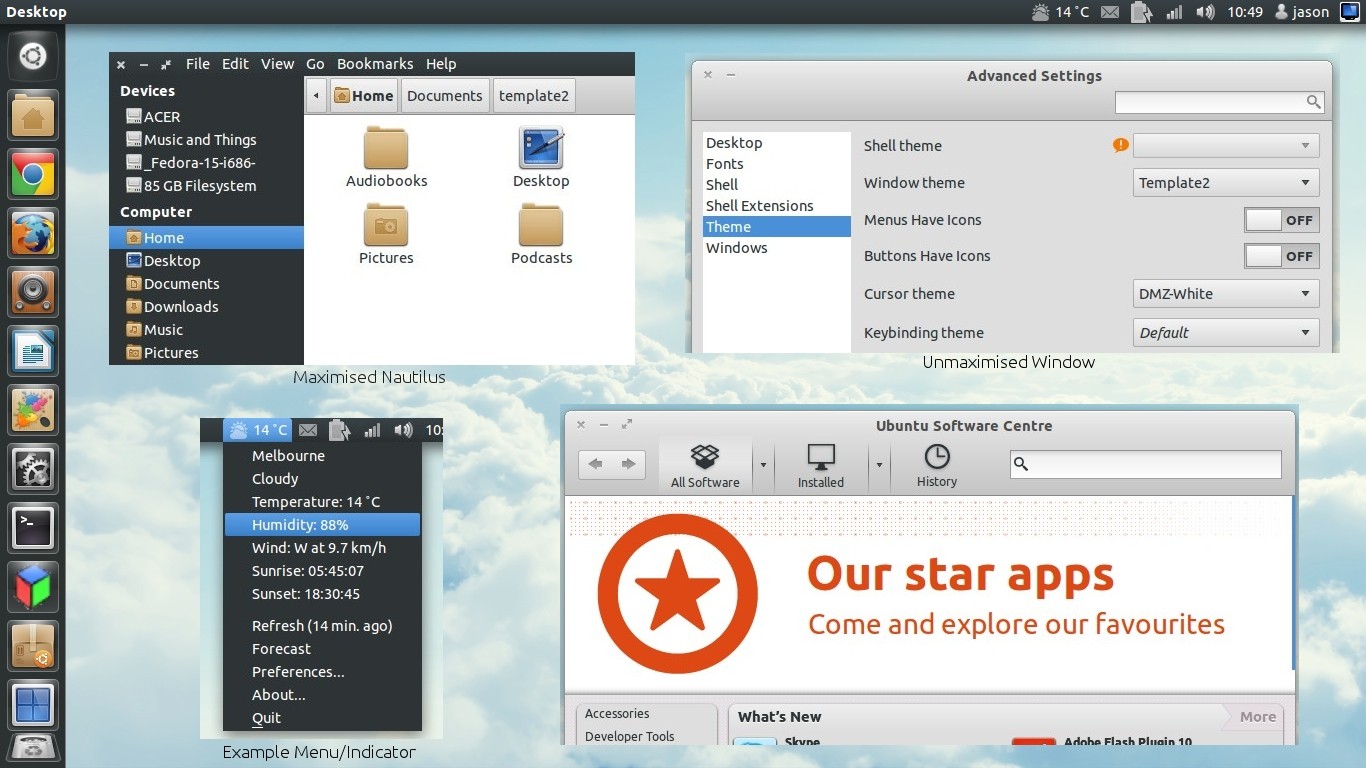Open the Cursor theme DMZ-White dropdown
1366x768 pixels.
coord(1226,294)
